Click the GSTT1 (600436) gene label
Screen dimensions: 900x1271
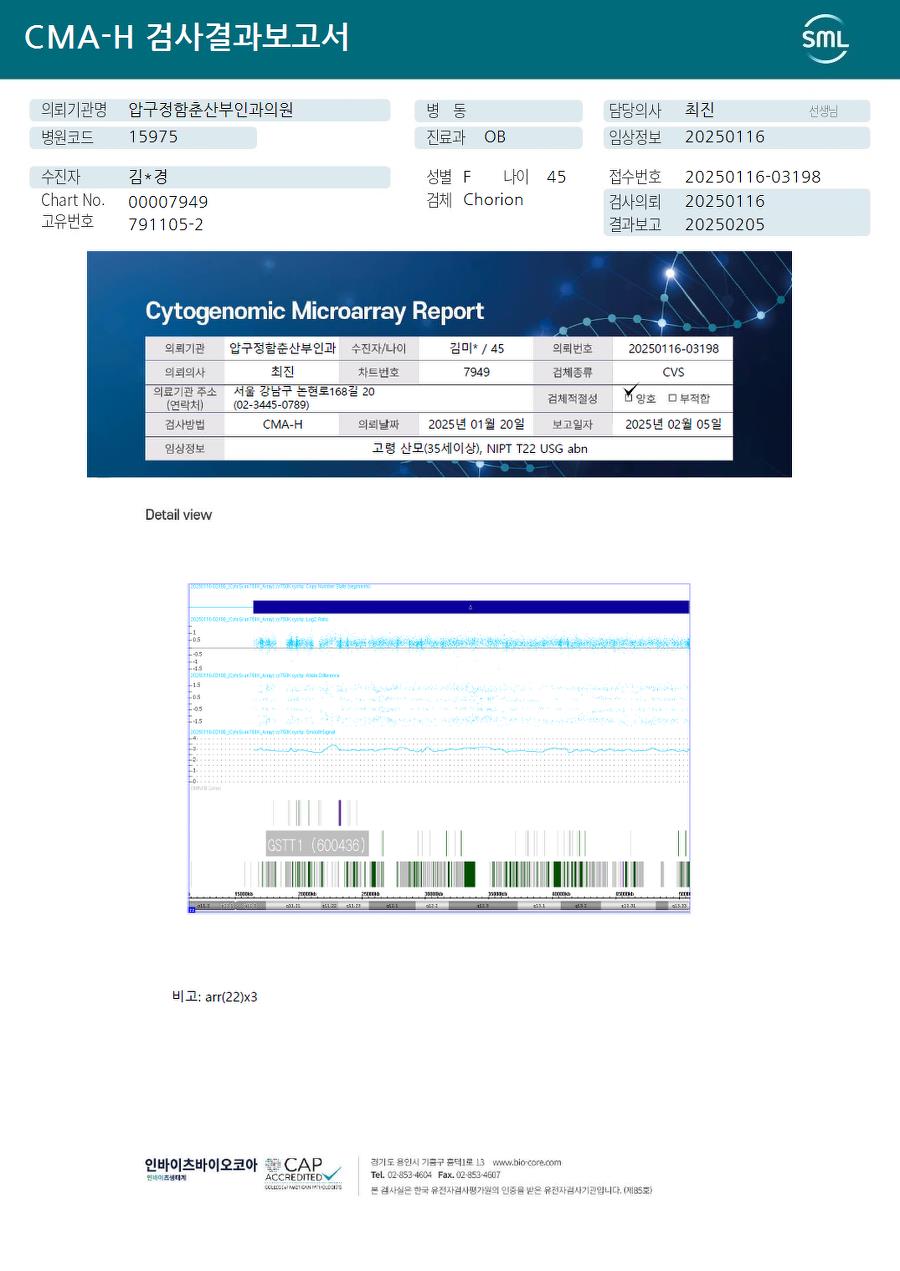click(x=316, y=845)
